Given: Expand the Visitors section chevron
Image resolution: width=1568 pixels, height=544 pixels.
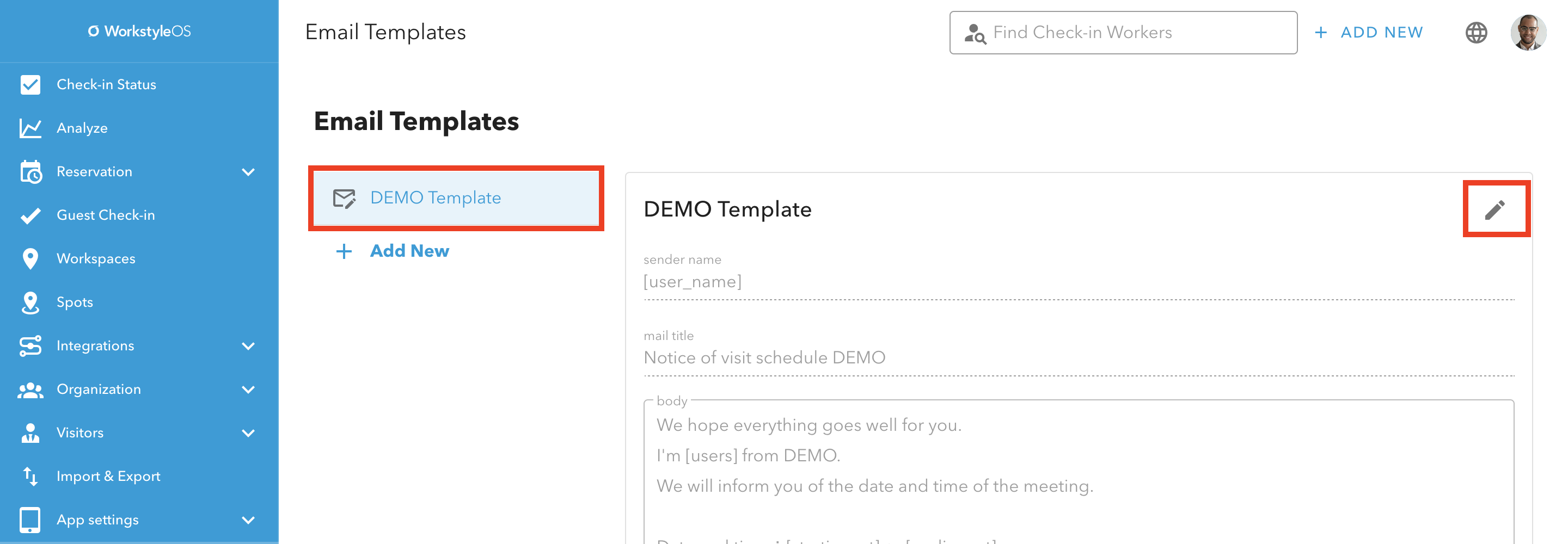Looking at the screenshot, I should (248, 433).
